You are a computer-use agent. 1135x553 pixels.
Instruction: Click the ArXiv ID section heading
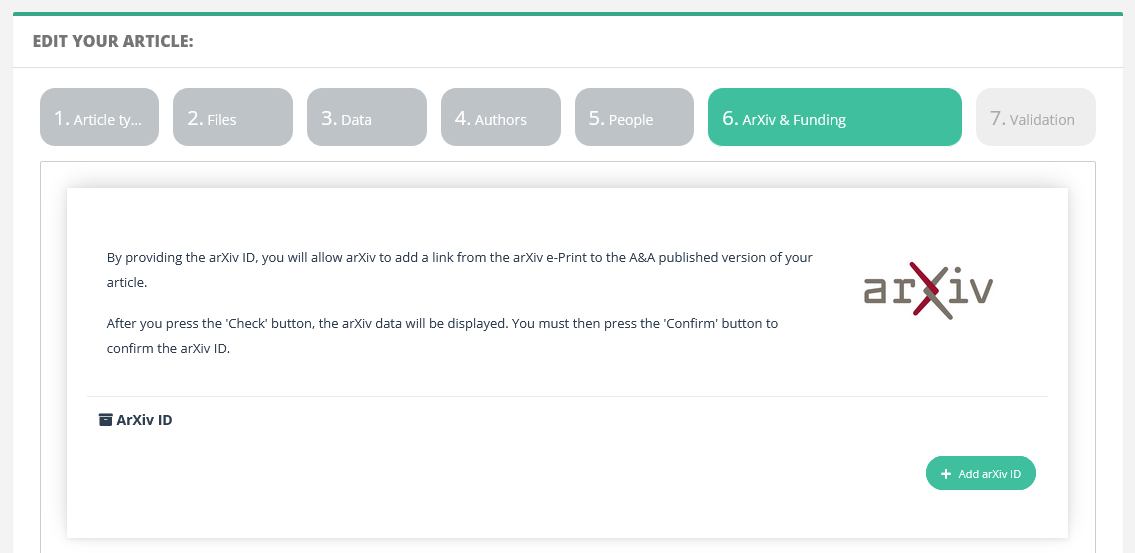[144, 420]
